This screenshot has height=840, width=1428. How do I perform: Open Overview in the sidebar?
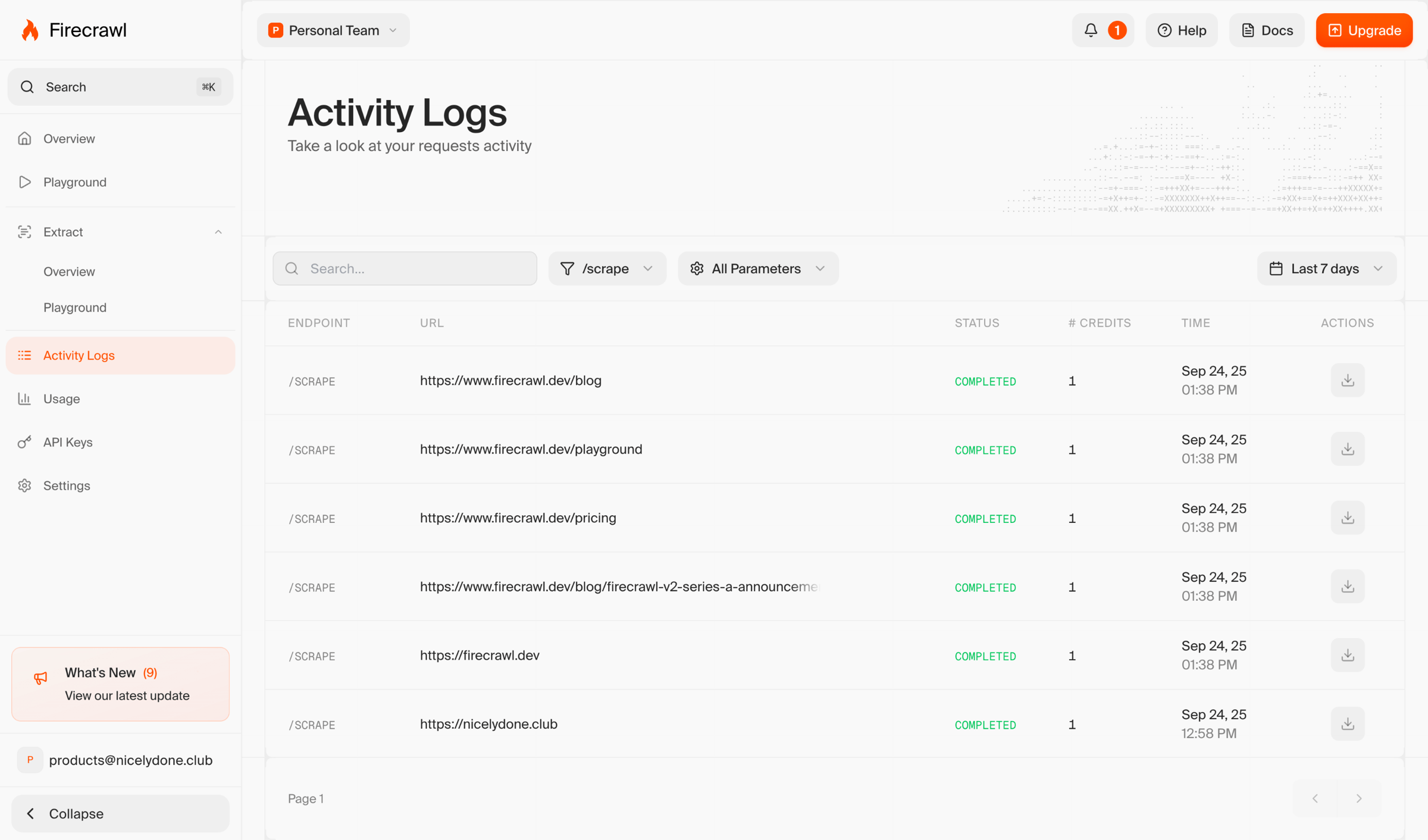pyautogui.click(x=120, y=139)
